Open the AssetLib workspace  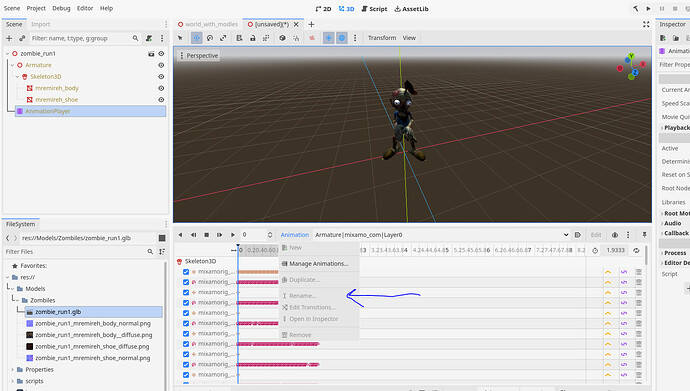pyautogui.click(x=411, y=9)
